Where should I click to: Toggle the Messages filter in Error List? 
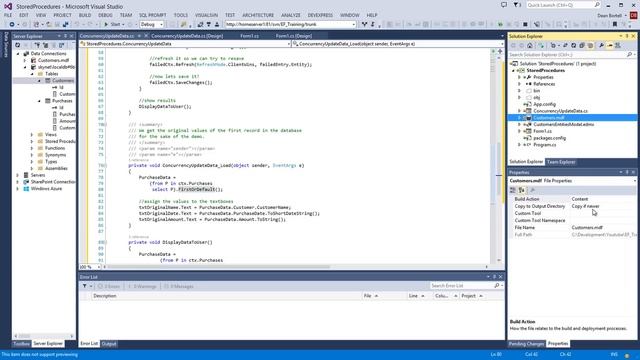click(x=179, y=286)
